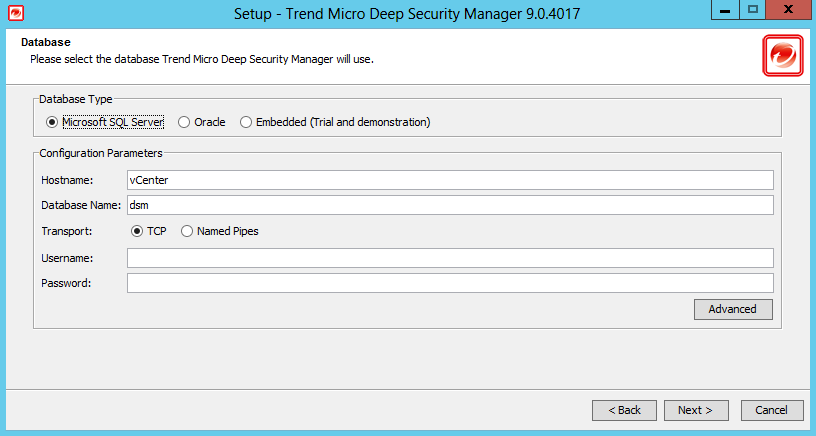Maximize the Setup window
The image size is (816, 436).
tap(753, 10)
